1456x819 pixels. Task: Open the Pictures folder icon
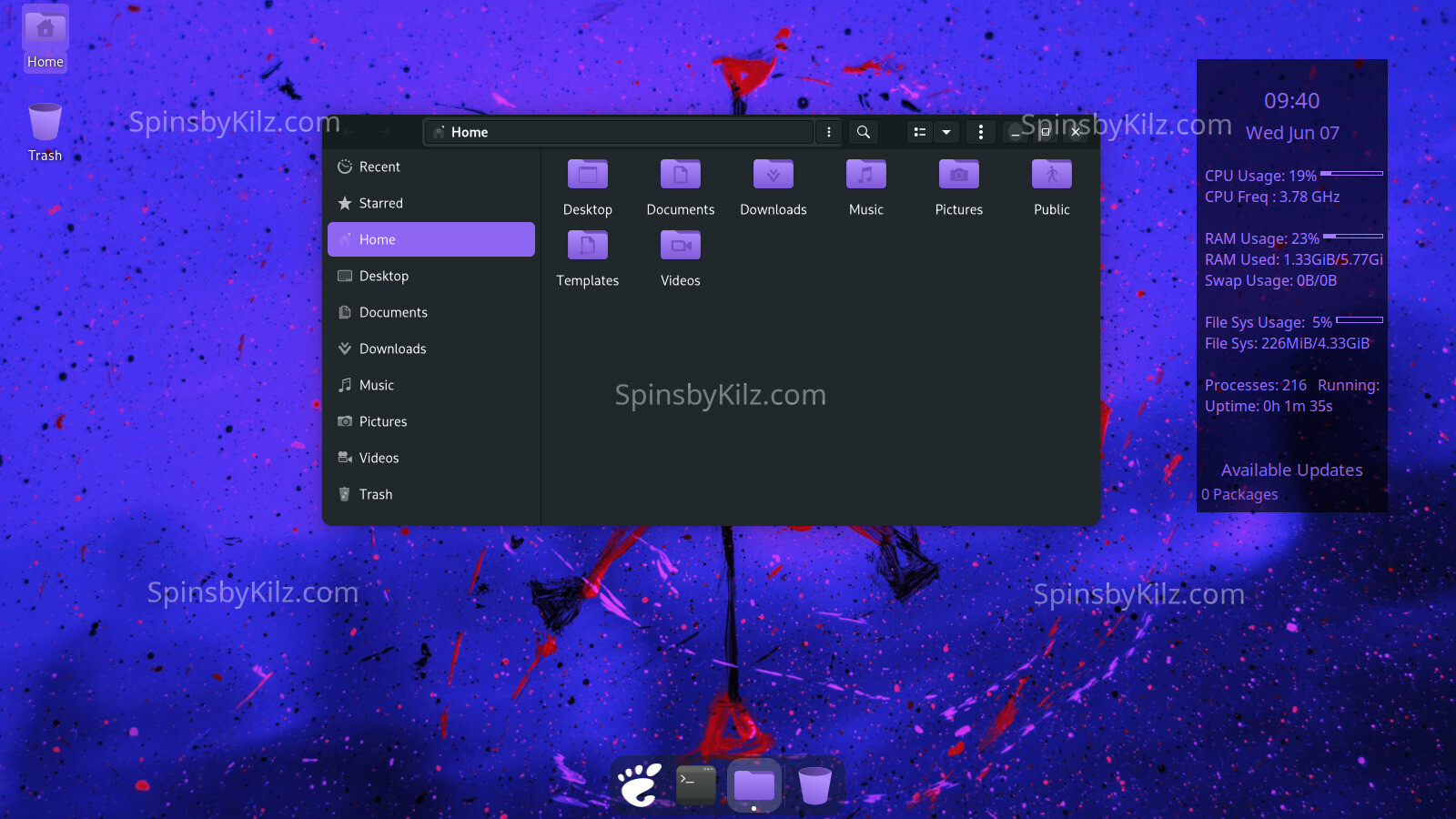[958, 175]
